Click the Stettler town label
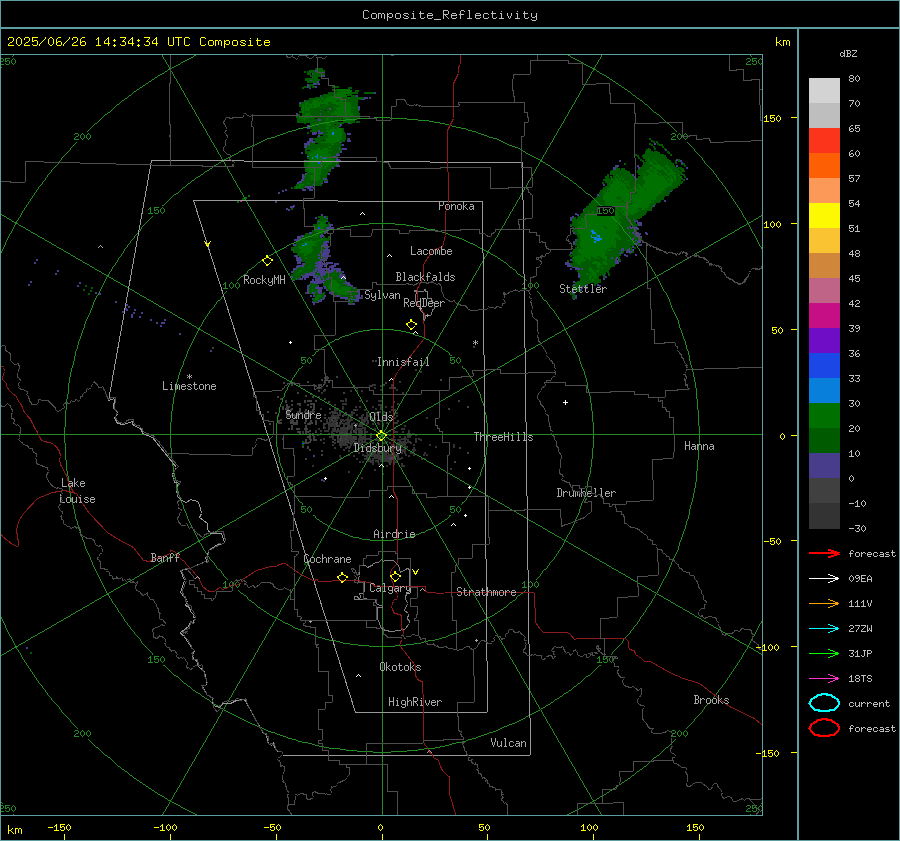Screen dimensions: 900x841 pos(583,289)
